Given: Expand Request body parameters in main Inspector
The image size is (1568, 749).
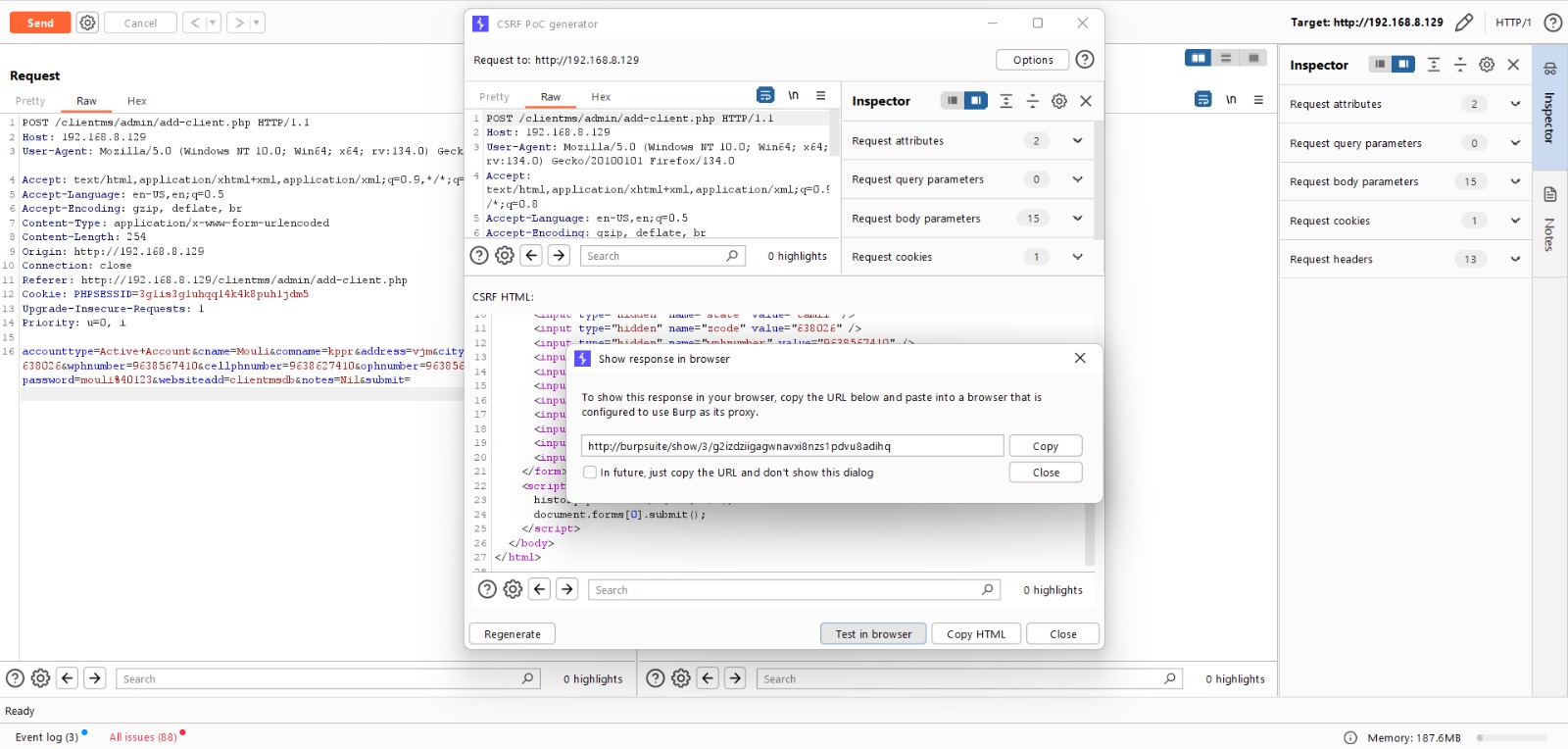Looking at the screenshot, I should [x=1515, y=181].
